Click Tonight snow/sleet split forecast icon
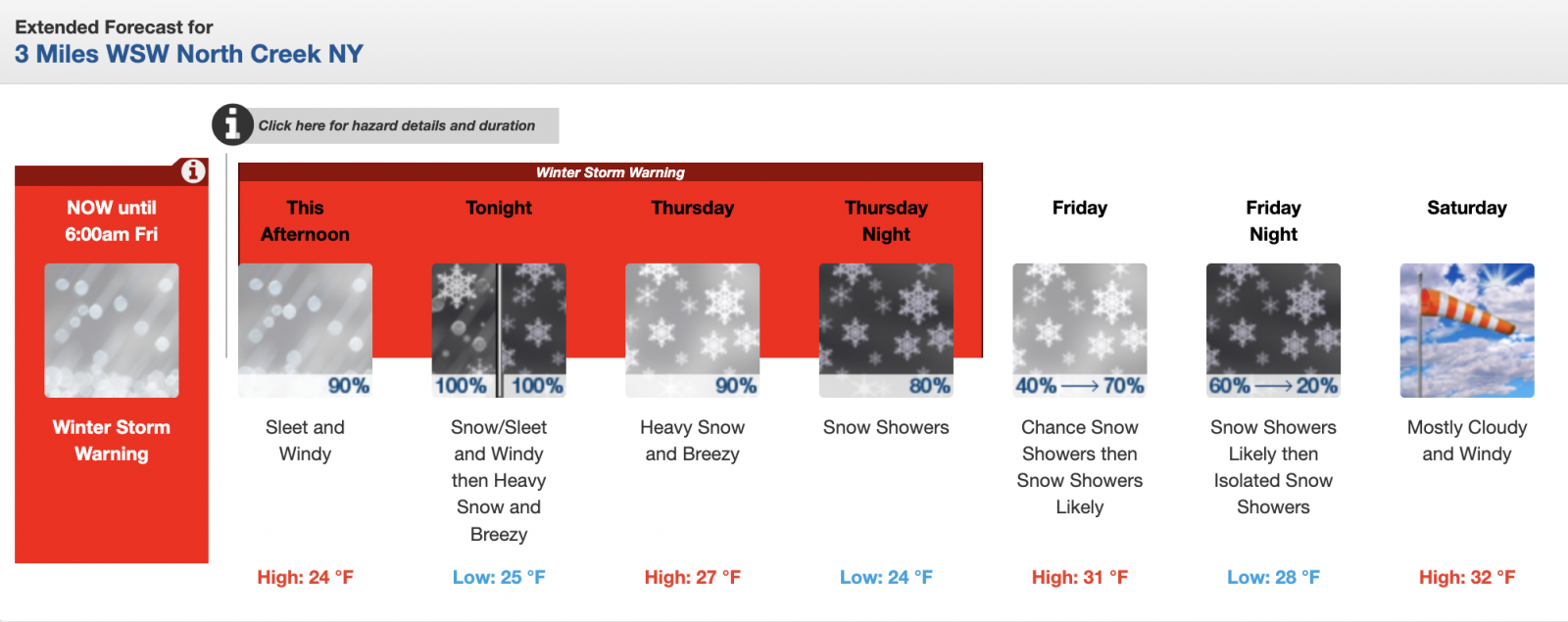Image resolution: width=1568 pixels, height=622 pixels. point(499,330)
